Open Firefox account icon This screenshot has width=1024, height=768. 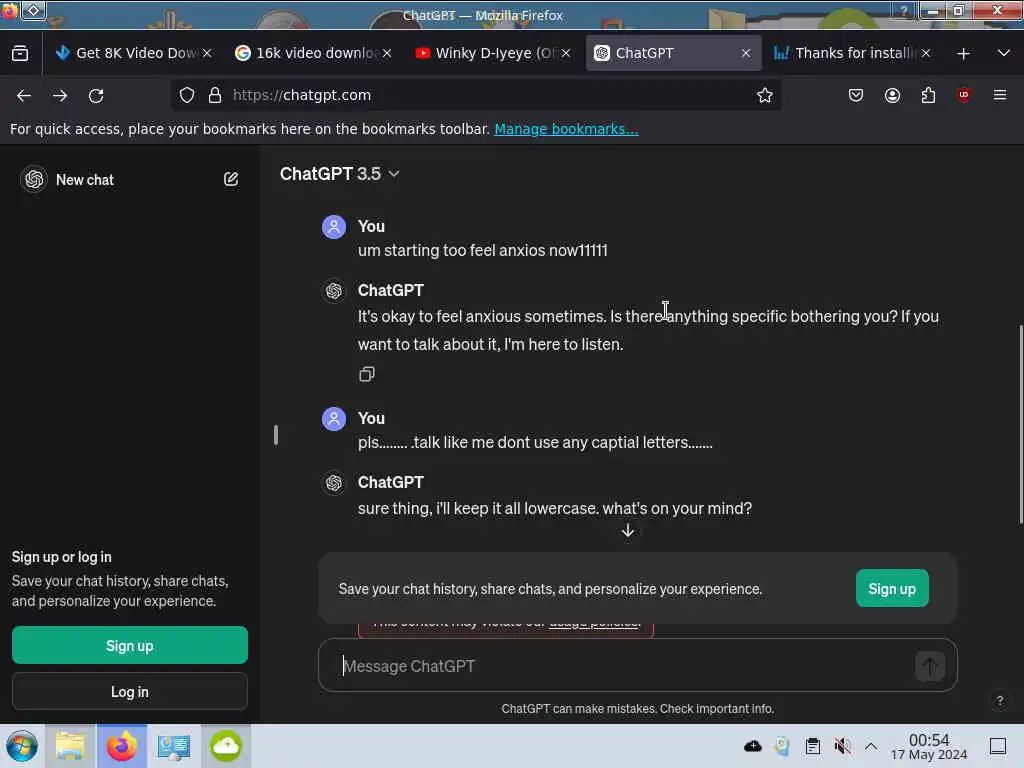pyautogui.click(x=892, y=95)
